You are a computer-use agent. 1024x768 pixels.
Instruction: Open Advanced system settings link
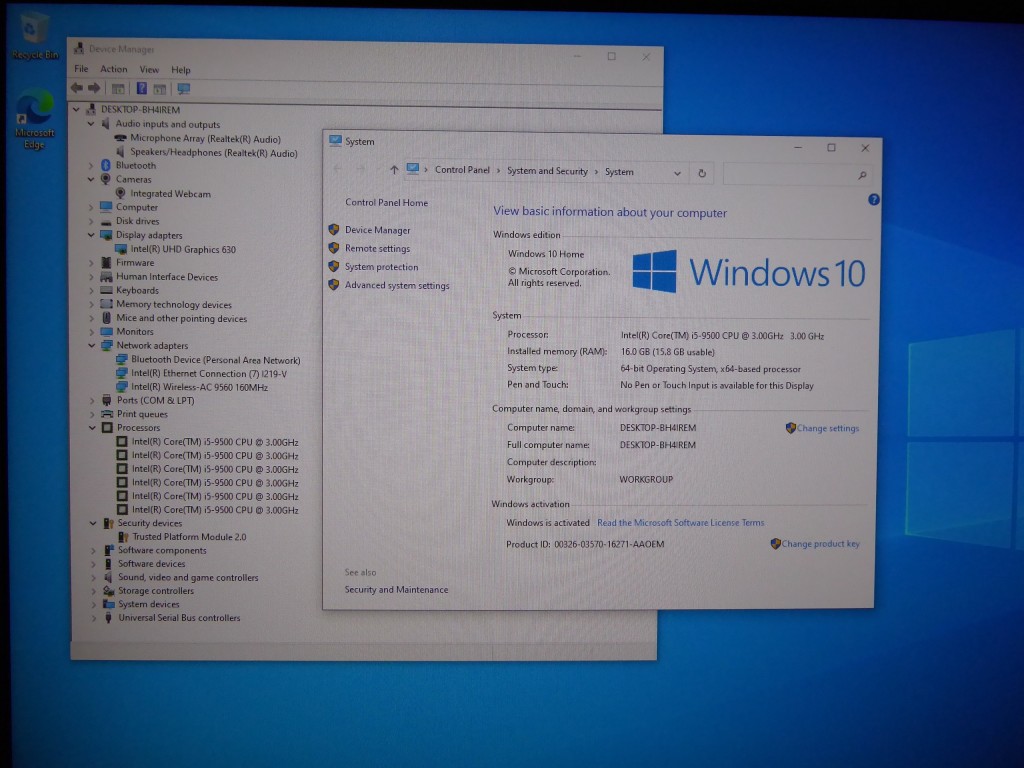coord(397,285)
